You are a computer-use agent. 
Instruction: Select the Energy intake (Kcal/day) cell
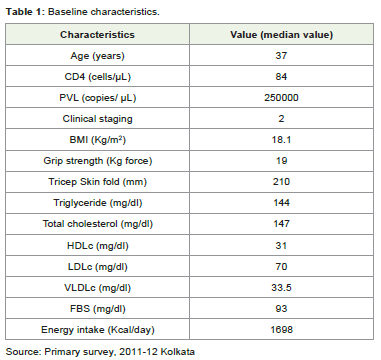[97, 330]
